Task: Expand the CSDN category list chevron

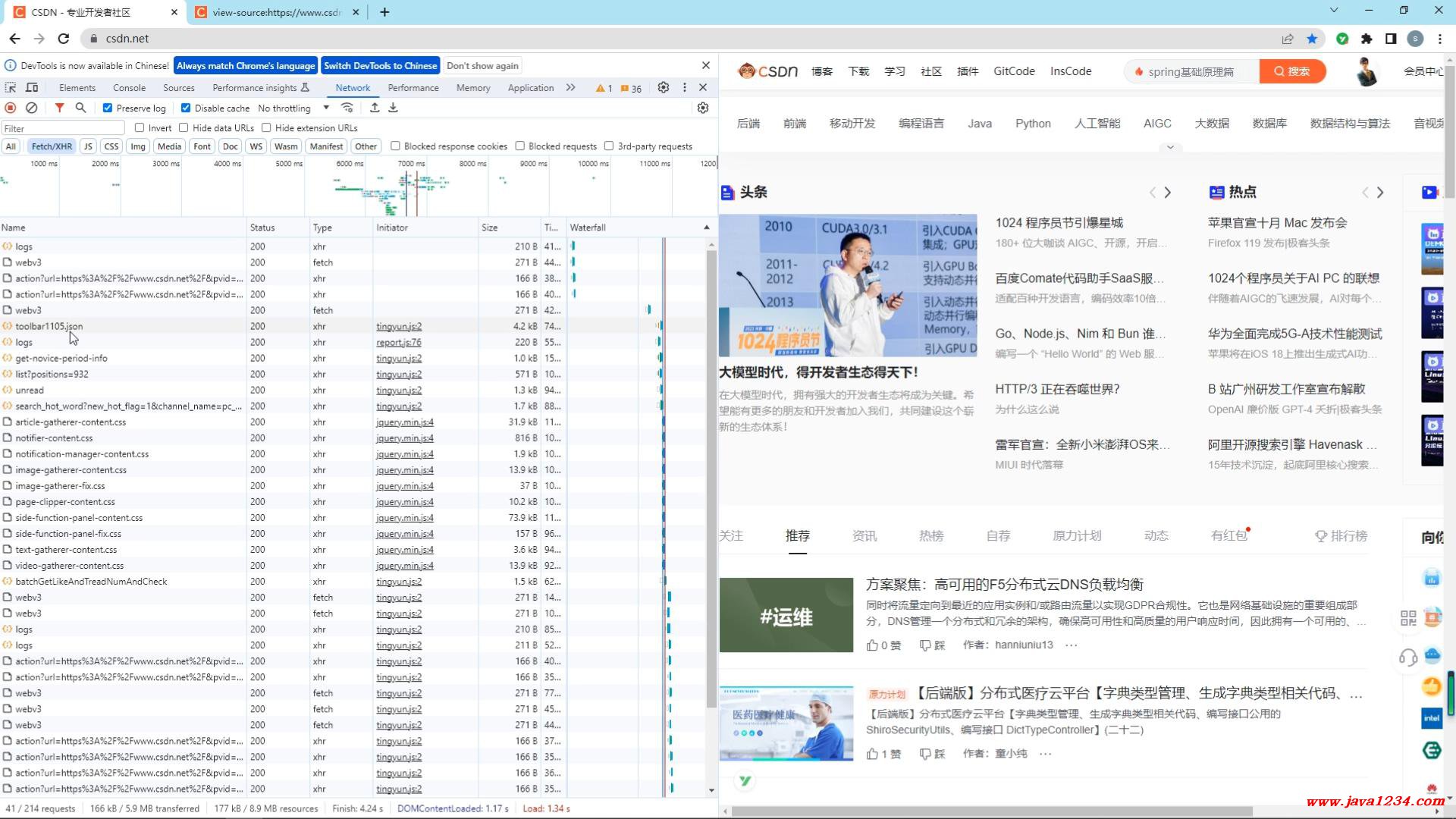Action: [1170, 147]
